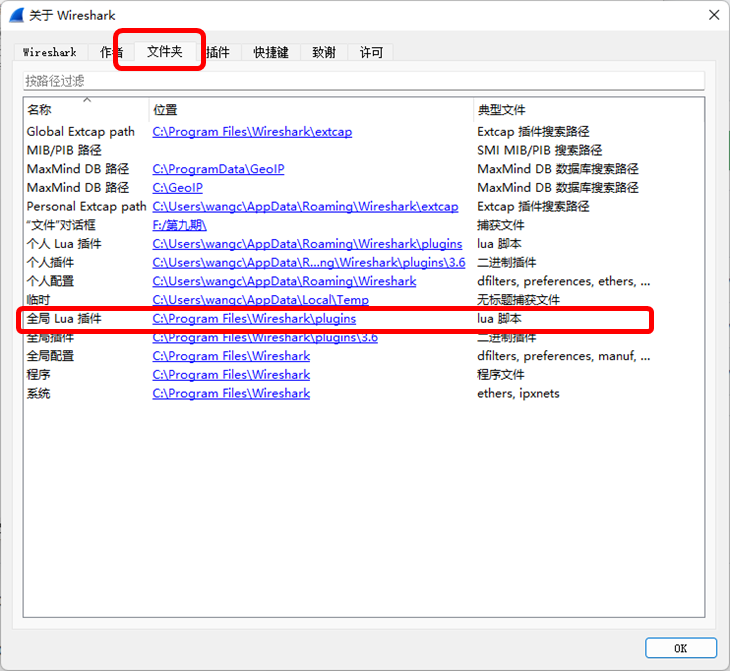The image size is (730, 671).
Task: Click the dfilters, preferences, manuf cell
Action: (x=564, y=356)
